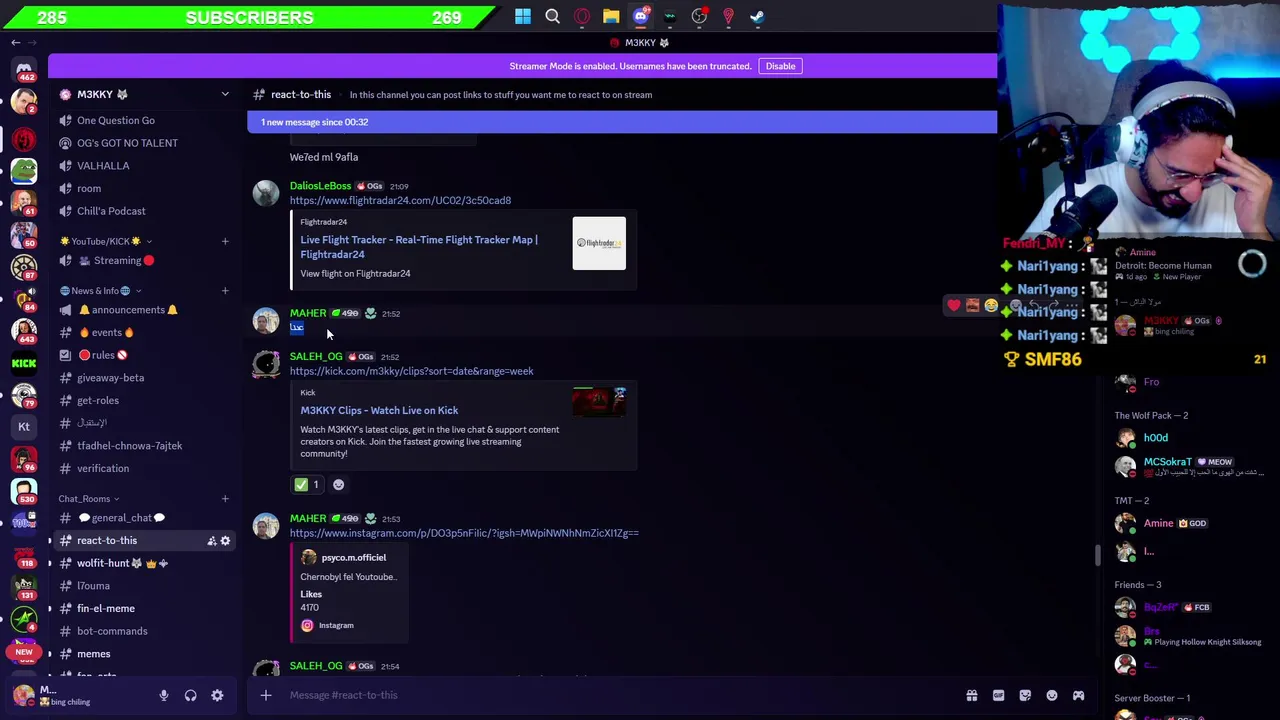
Task: Deafen audio with the headphones icon
Action: (x=190, y=696)
